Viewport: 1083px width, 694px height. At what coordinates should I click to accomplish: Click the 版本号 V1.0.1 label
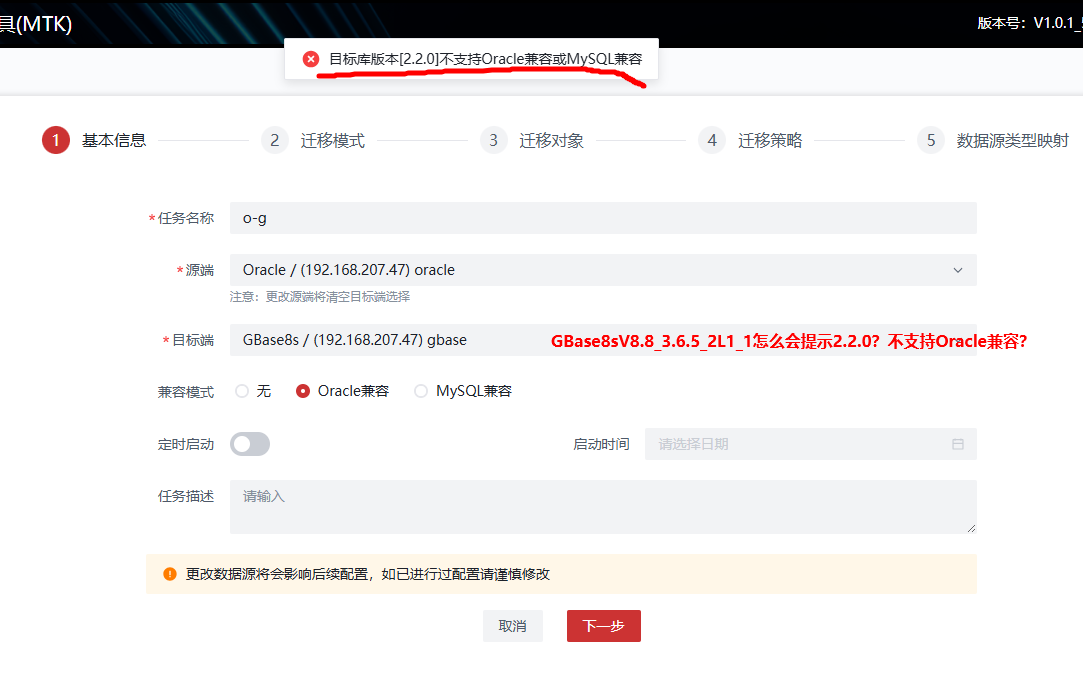click(x=1030, y=23)
